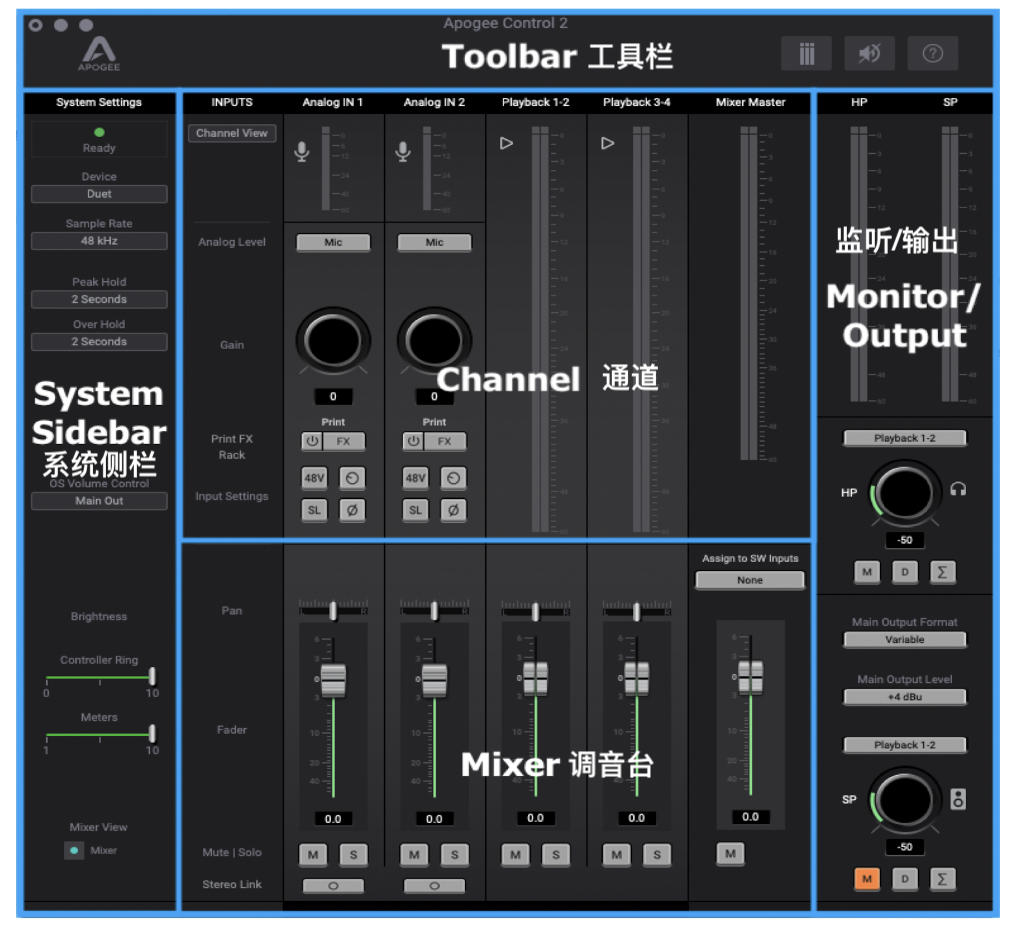Click the headphone icon beside HP knob
The width and height of the screenshot is (1012, 932).
pyautogui.click(x=958, y=489)
